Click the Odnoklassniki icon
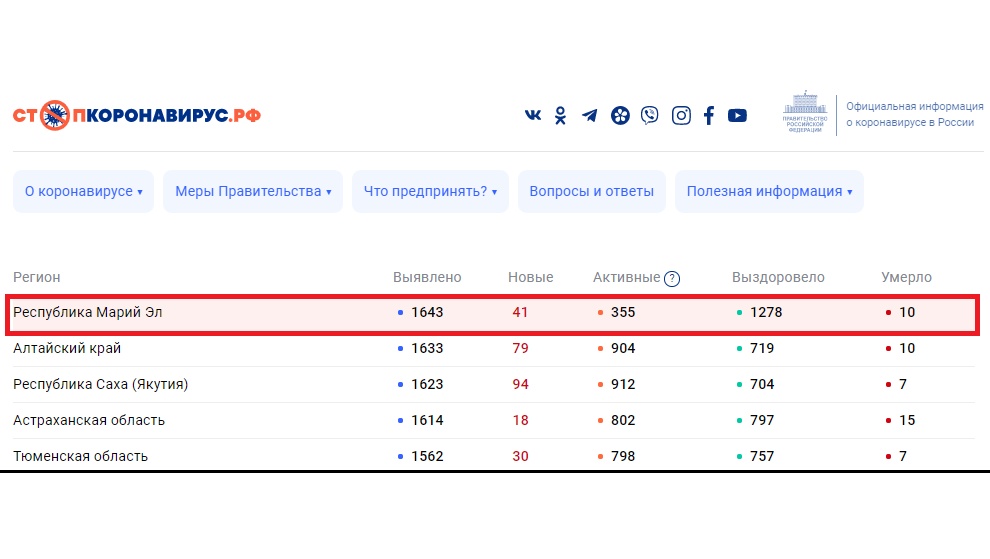The height and width of the screenshot is (559, 990). pos(560,115)
